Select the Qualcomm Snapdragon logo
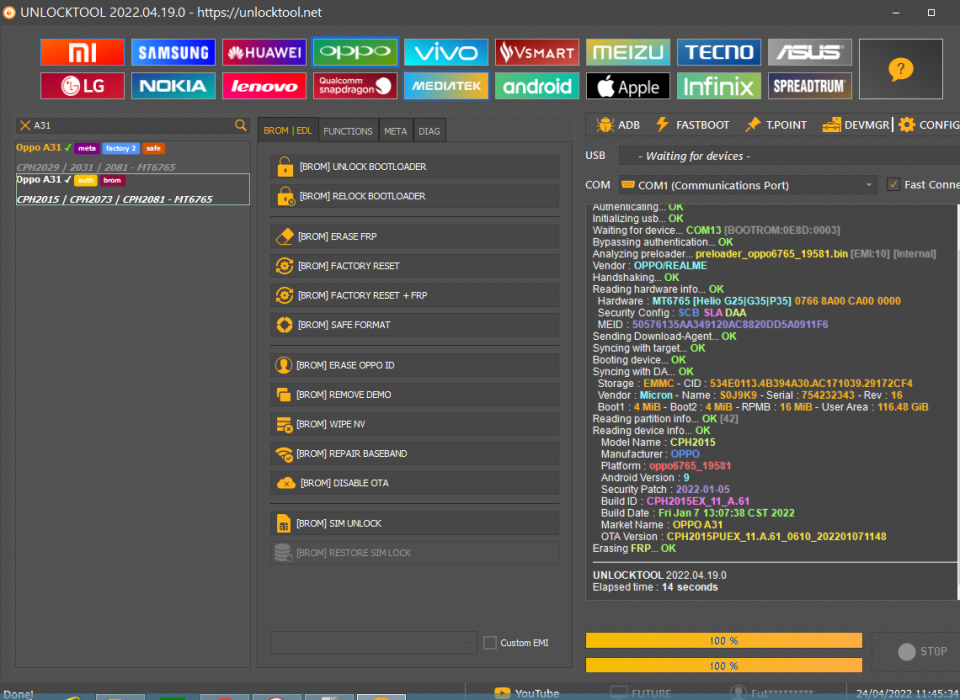Image resolution: width=960 pixels, height=700 pixels. [355, 86]
